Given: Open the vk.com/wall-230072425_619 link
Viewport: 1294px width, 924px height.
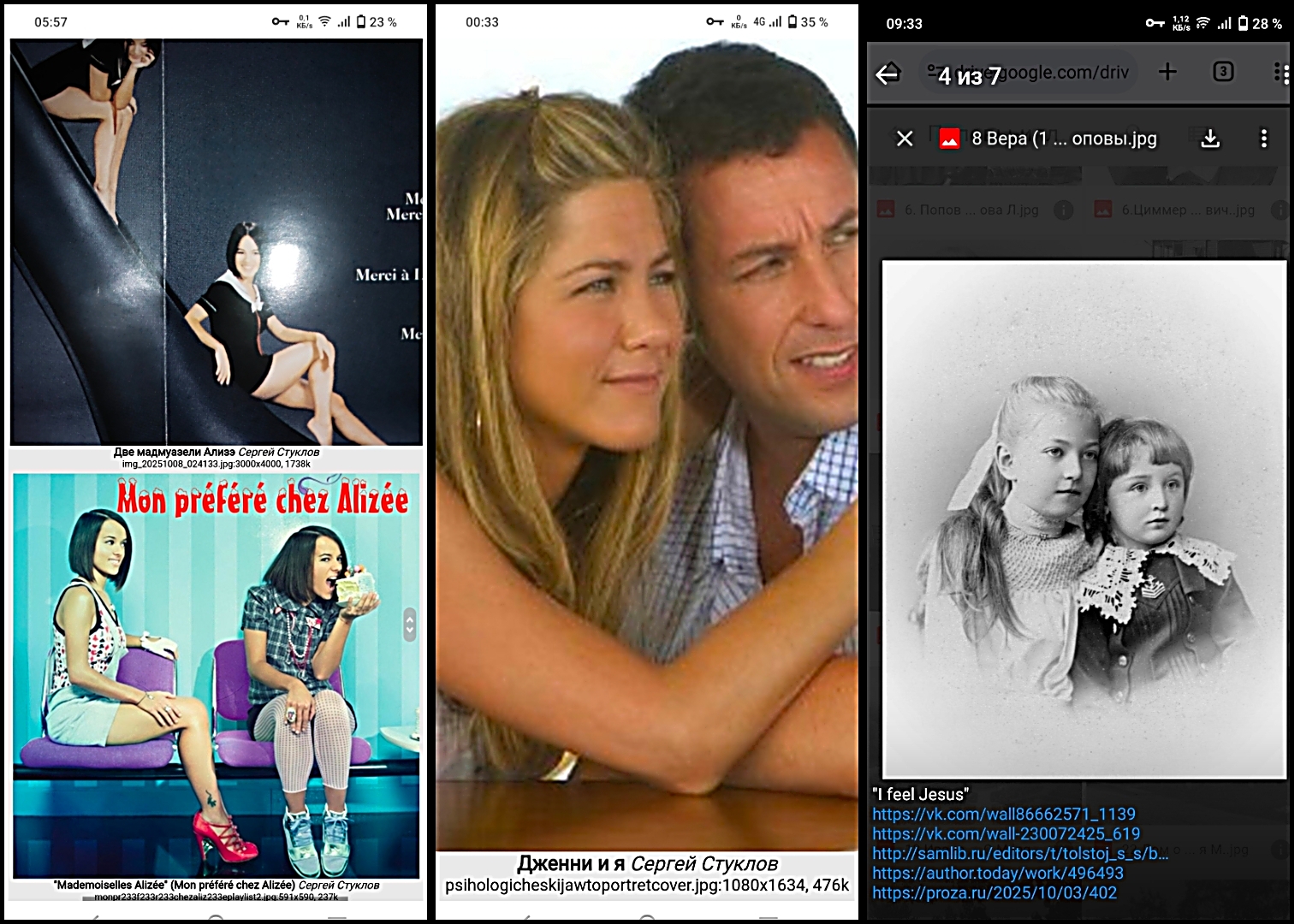Looking at the screenshot, I should (x=1006, y=834).
